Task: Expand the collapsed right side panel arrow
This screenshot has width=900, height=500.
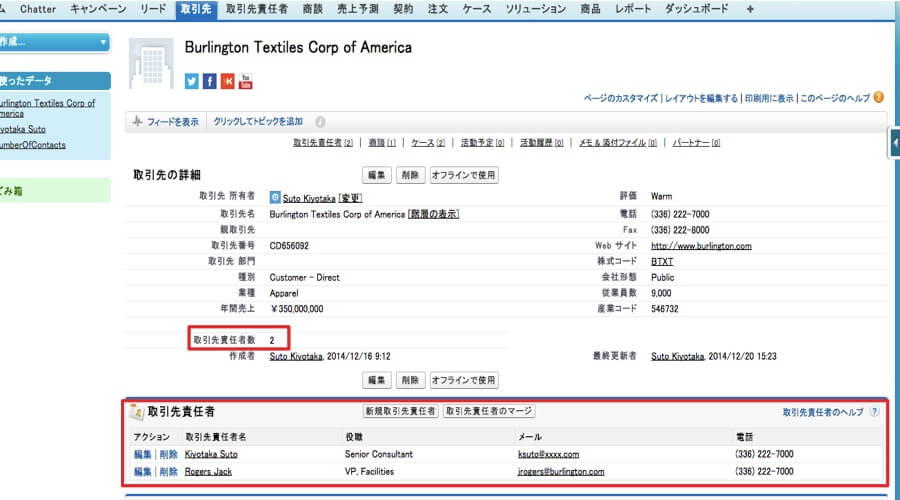Action: pyautogui.click(x=894, y=145)
